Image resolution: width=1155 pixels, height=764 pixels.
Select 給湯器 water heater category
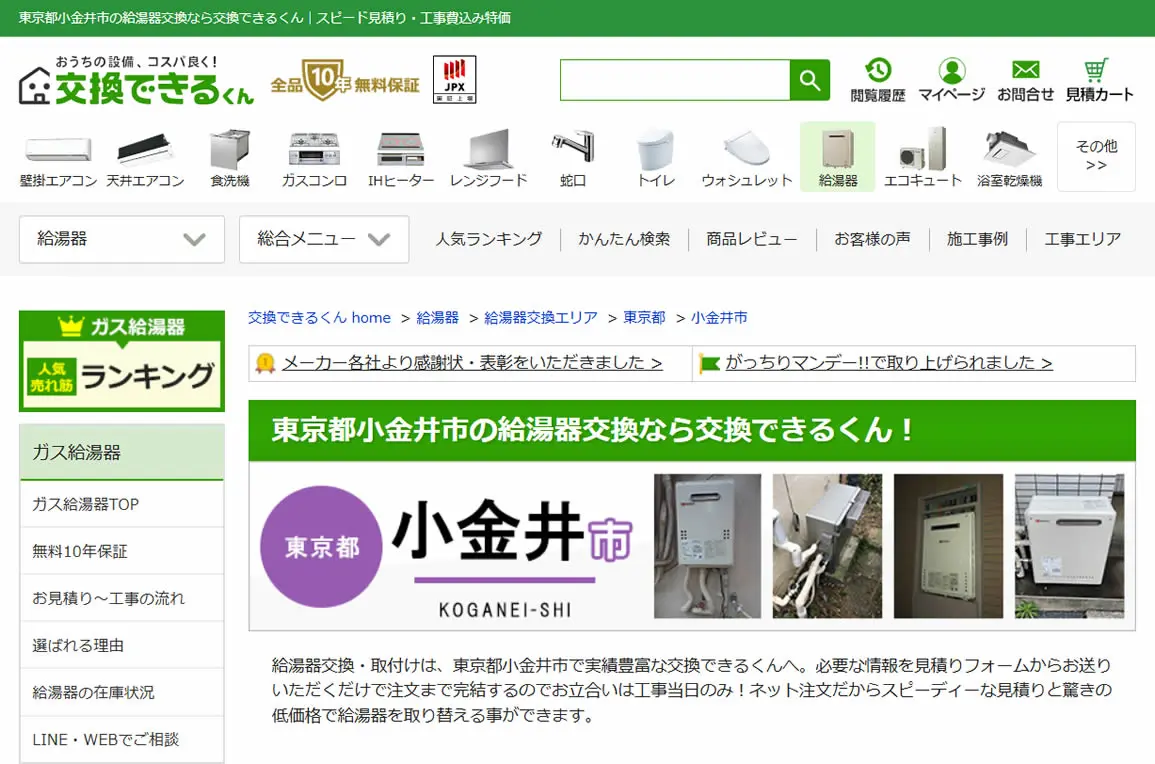click(x=838, y=158)
